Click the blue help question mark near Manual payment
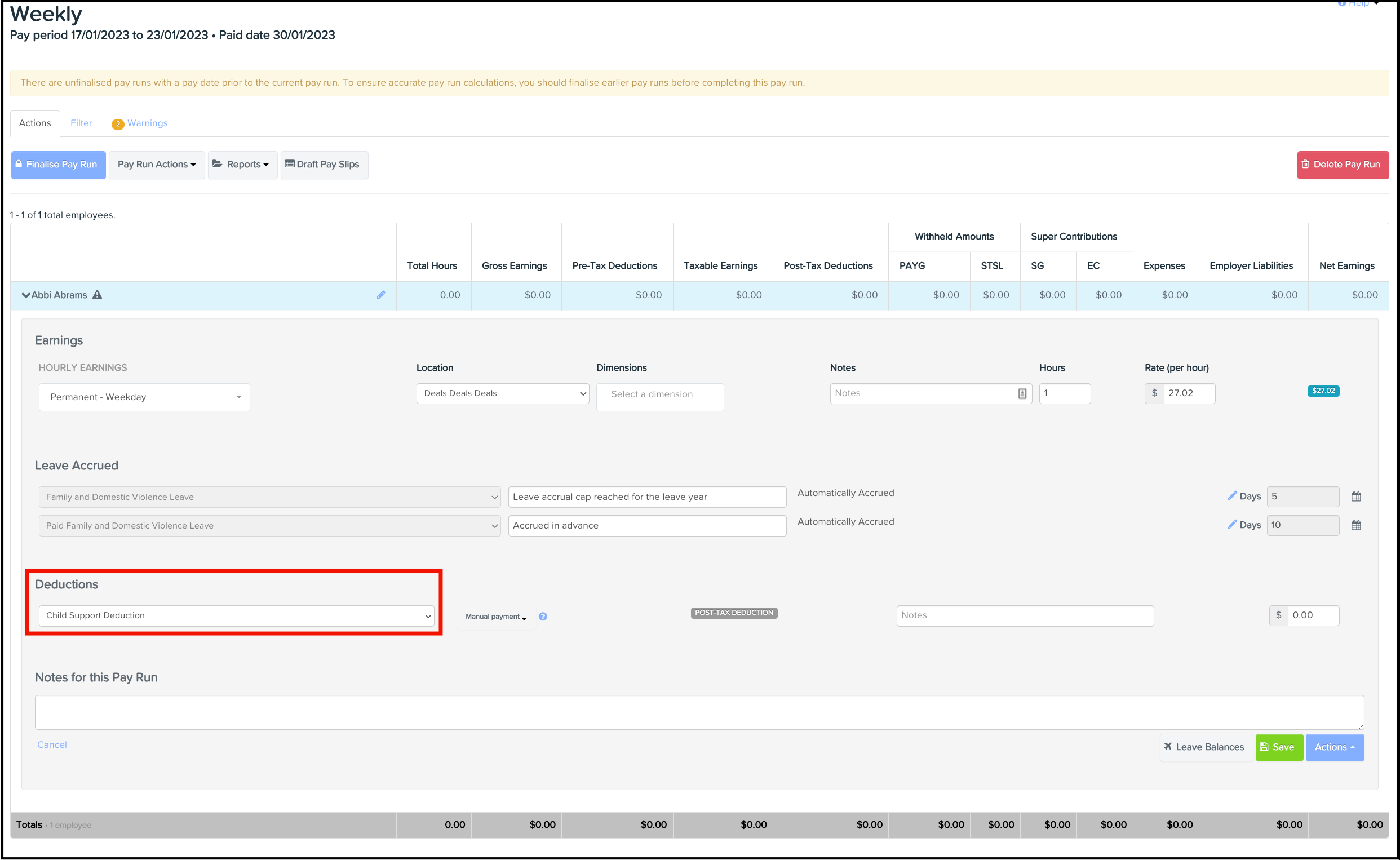The height and width of the screenshot is (860, 1400). pyautogui.click(x=543, y=617)
